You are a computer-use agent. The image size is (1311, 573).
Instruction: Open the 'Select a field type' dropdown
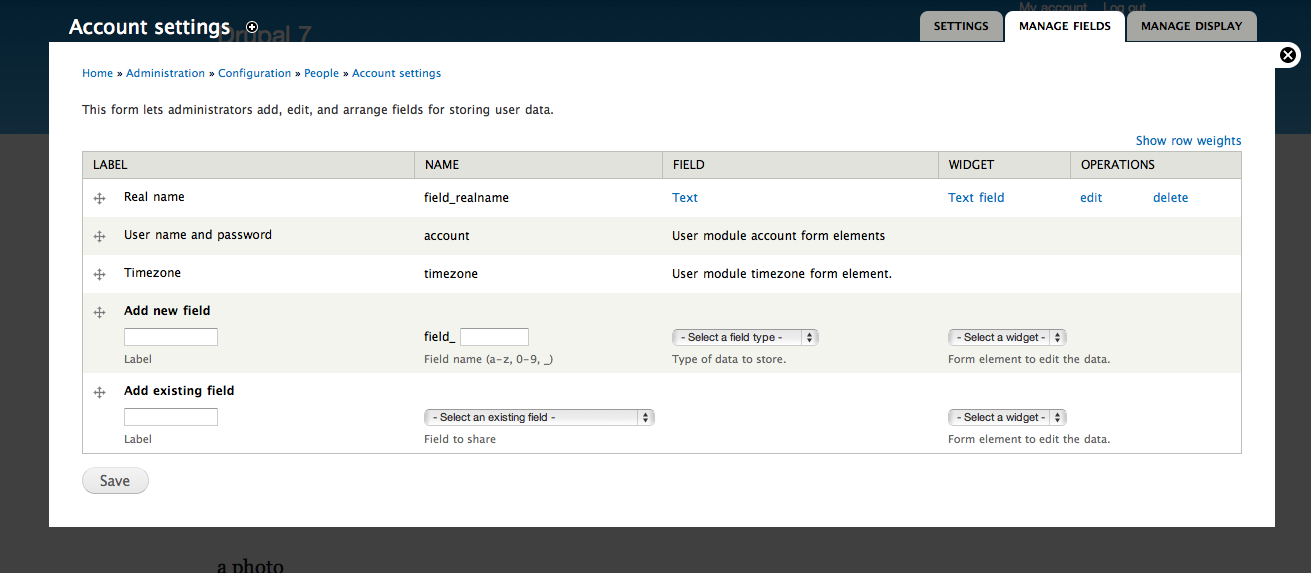[745, 337]
